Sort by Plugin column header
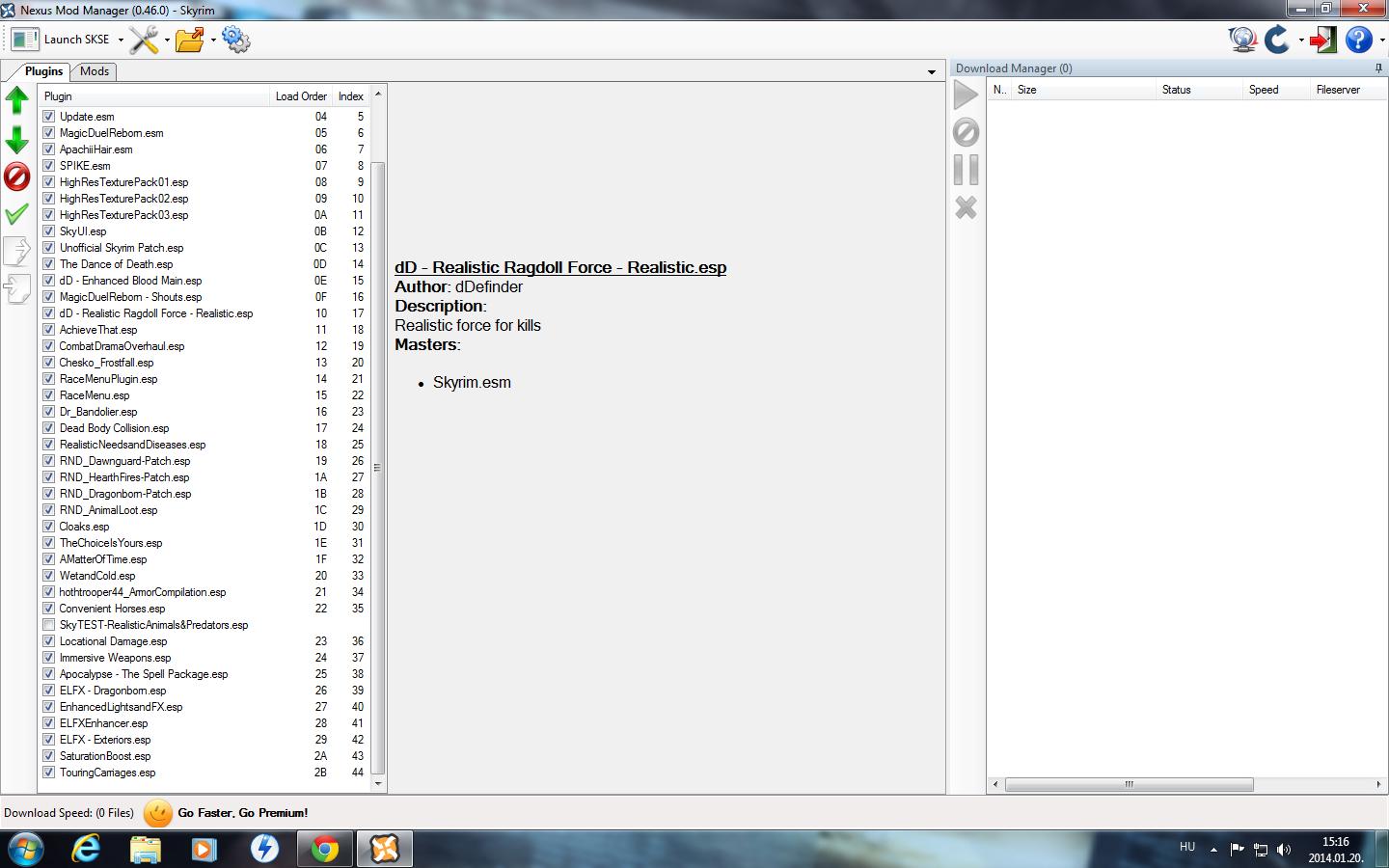Screen dimensions: 1389x868 (154, 96)
